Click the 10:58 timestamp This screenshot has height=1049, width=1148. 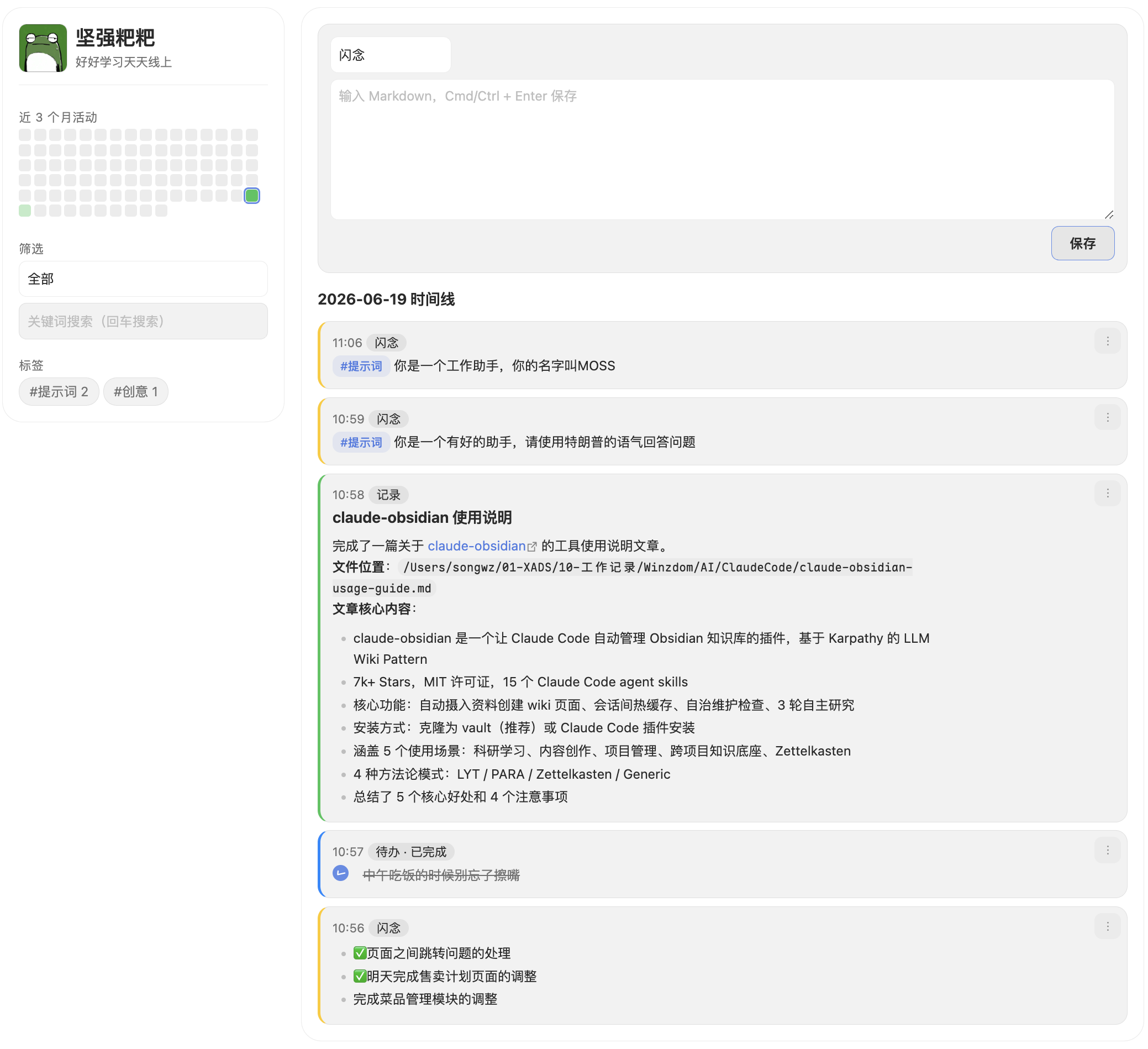348,495
